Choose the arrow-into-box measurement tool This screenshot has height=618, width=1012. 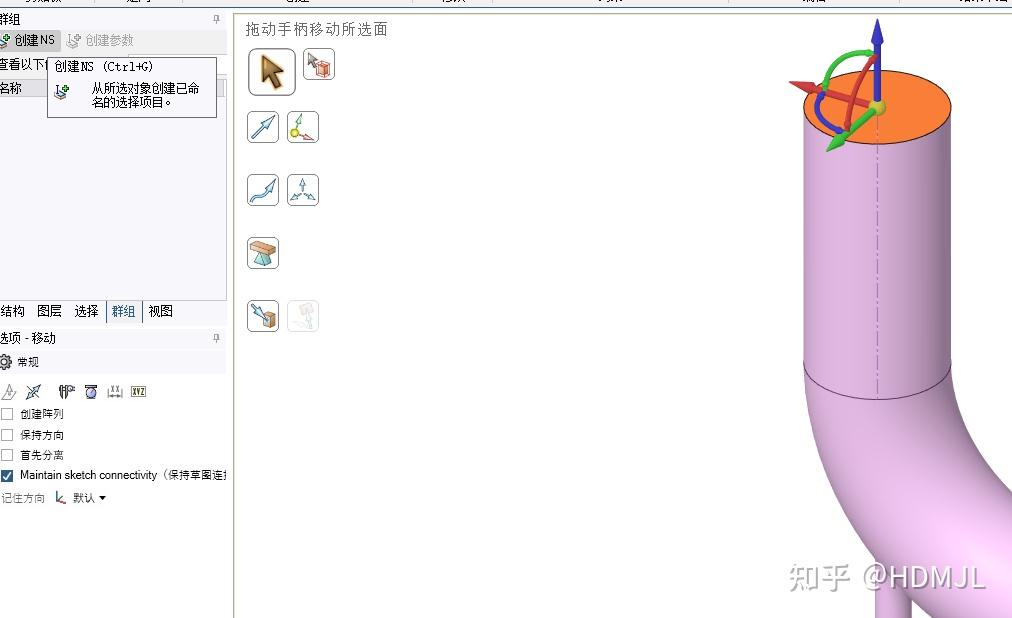[263, 315]
